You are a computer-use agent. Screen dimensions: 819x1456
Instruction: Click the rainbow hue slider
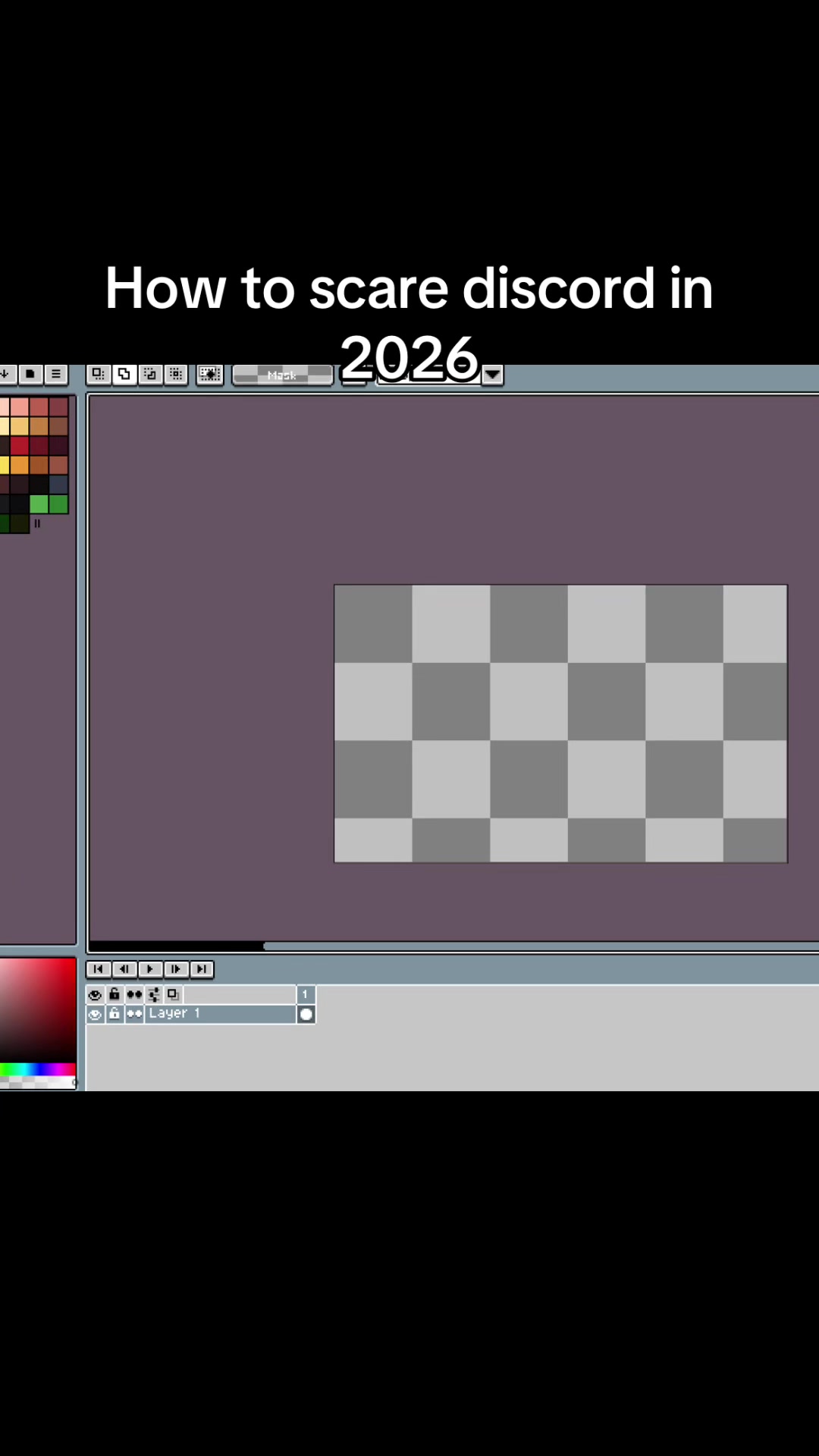click(38, 1069)
